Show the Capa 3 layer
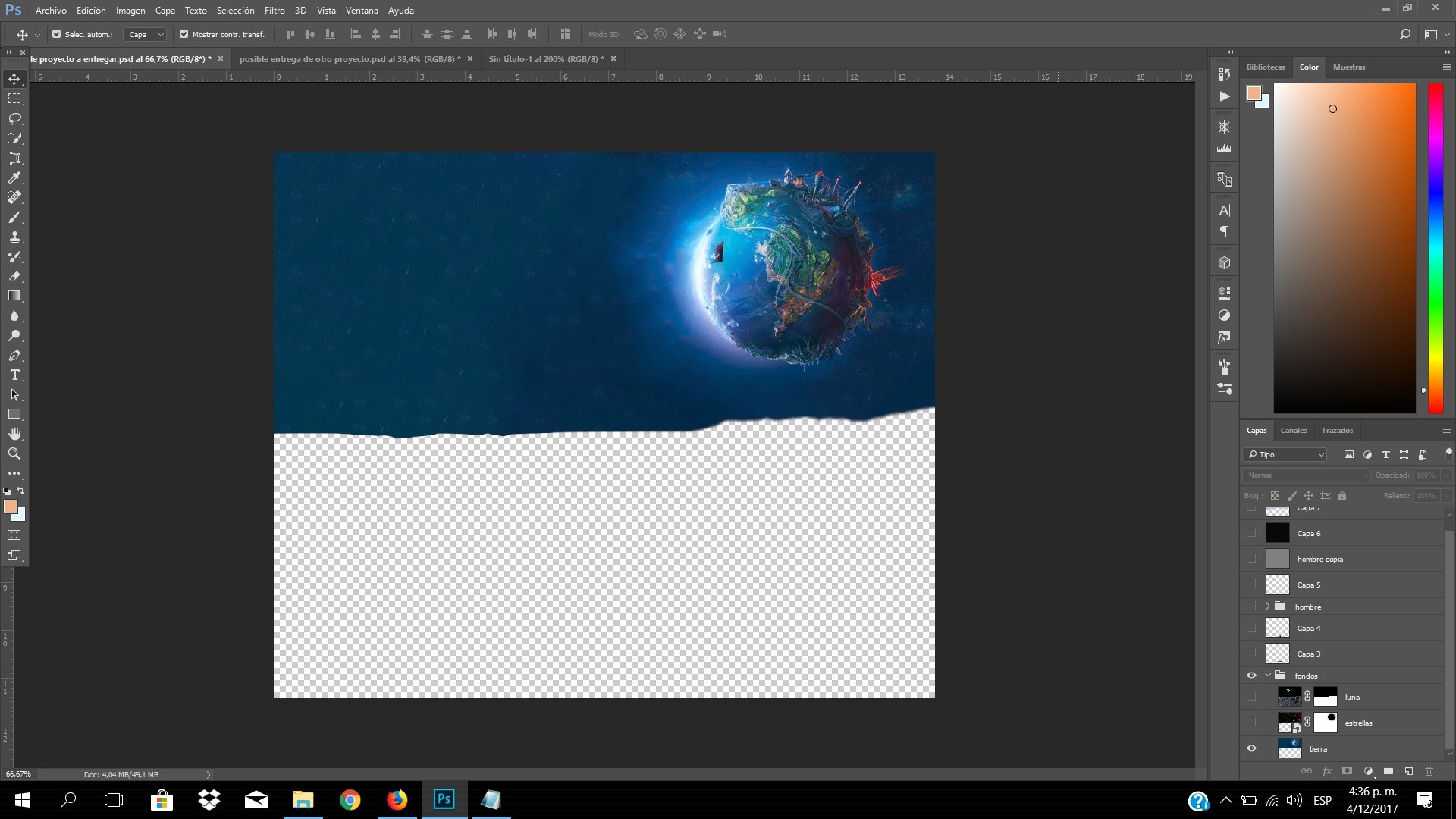Image resolution: width=1456 pixels, height=819 pixels. click(1251, 654)
